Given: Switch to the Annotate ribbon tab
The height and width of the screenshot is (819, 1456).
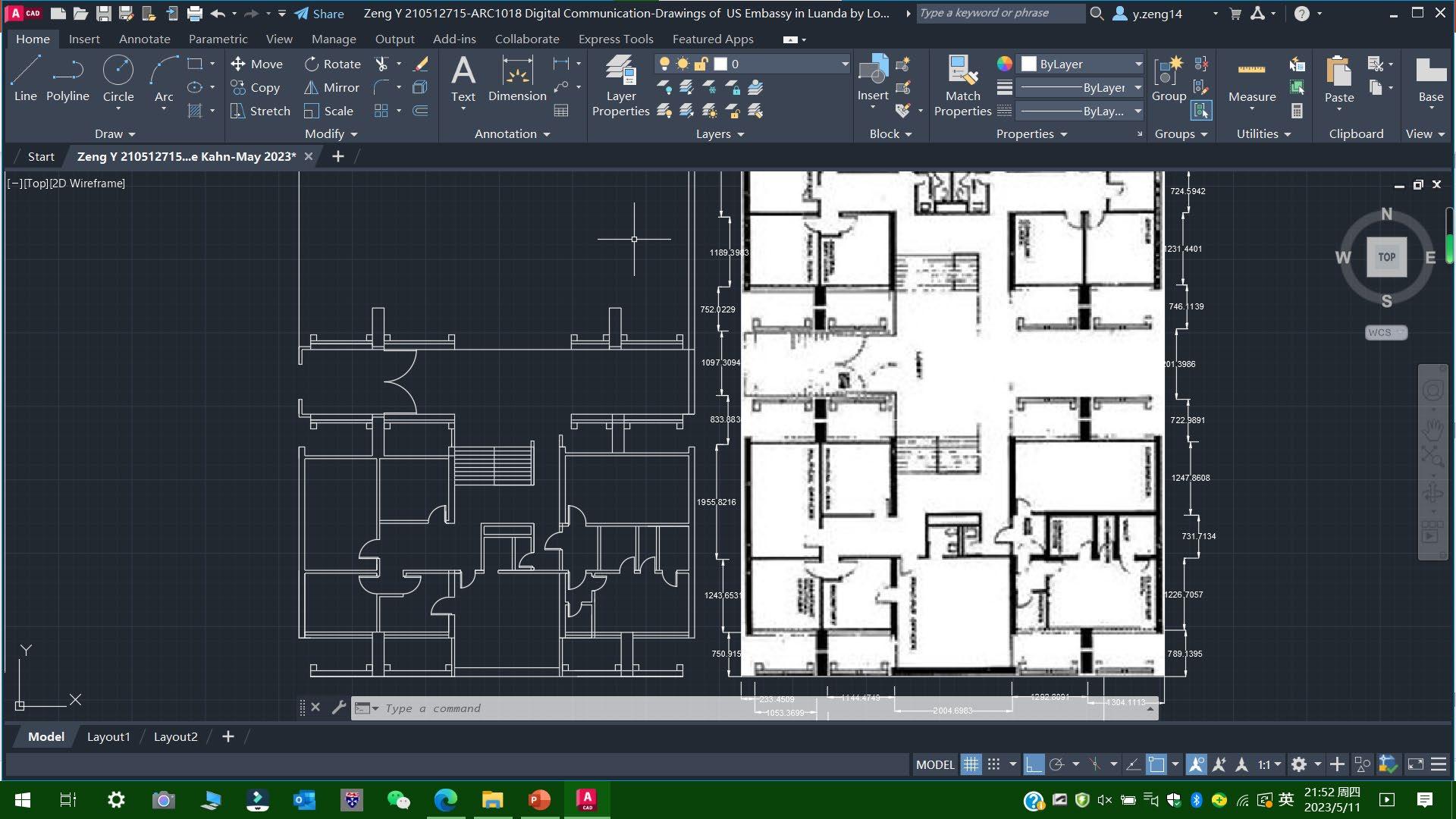Looking at the screenshot, I should 144,39.
